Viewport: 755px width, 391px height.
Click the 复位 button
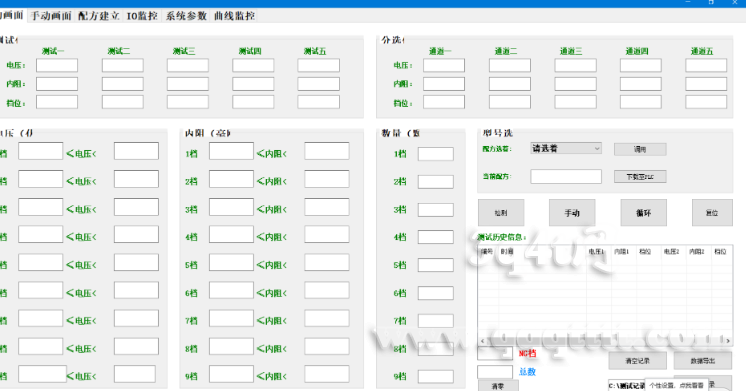click(x=712, y=213)
